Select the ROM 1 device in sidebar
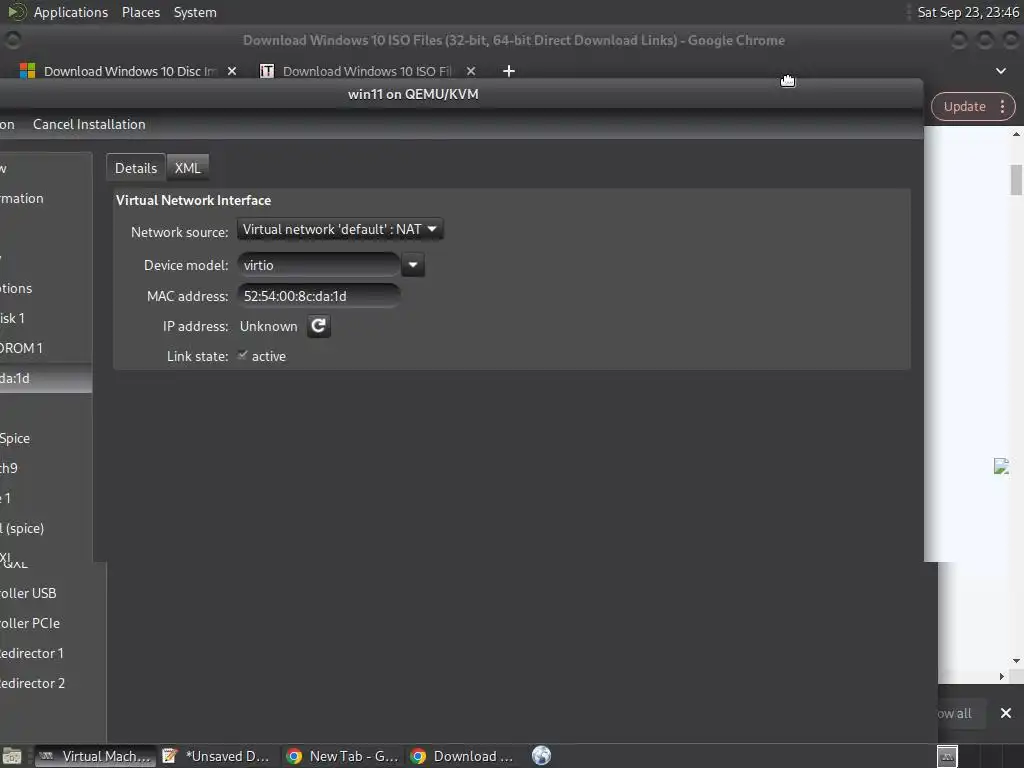 46,348
